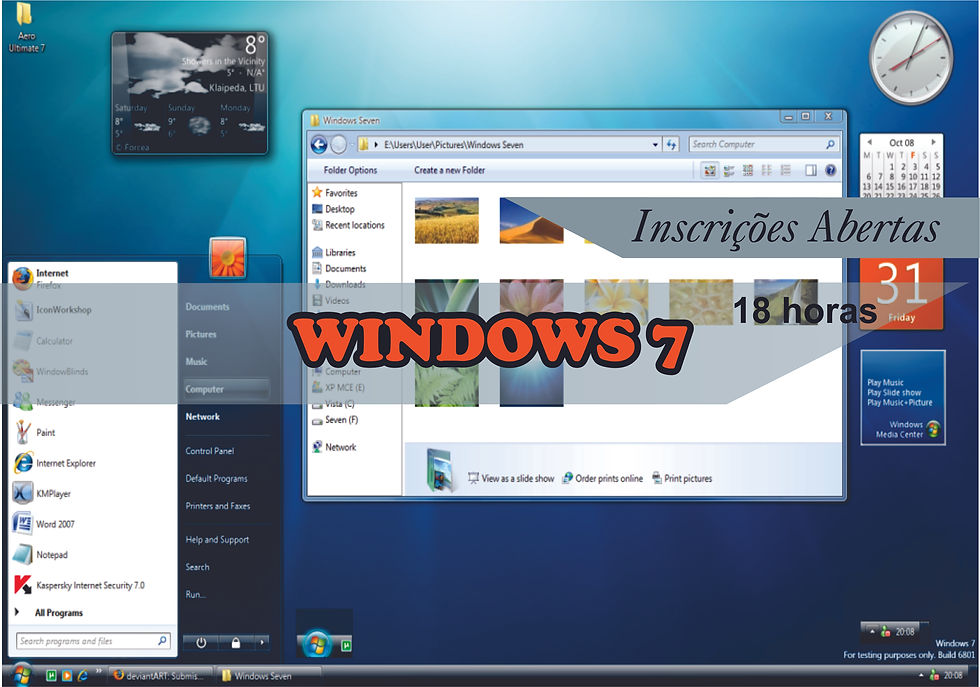Viewport: 980px width, 687px height.
Task: Select Favorites in explorer navigation pane
Action: pos(334,193)
